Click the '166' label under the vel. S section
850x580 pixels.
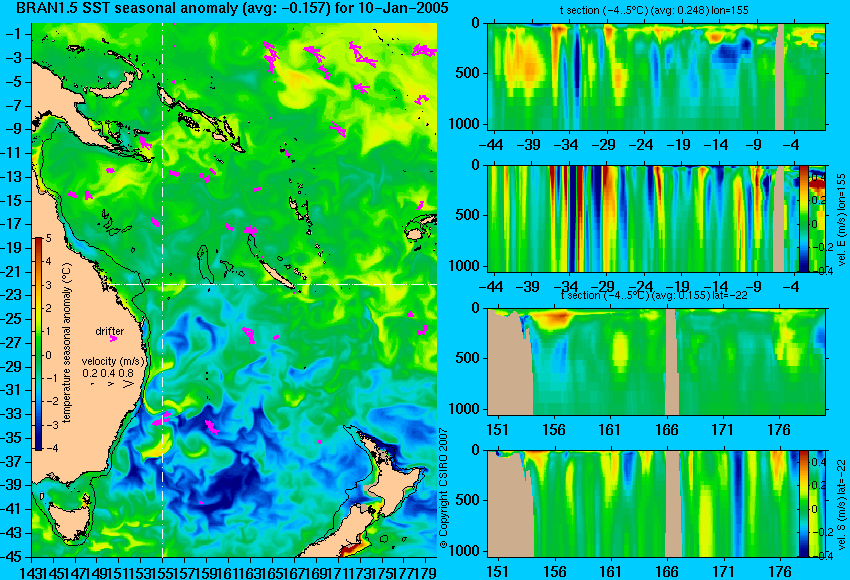(667, 572)
